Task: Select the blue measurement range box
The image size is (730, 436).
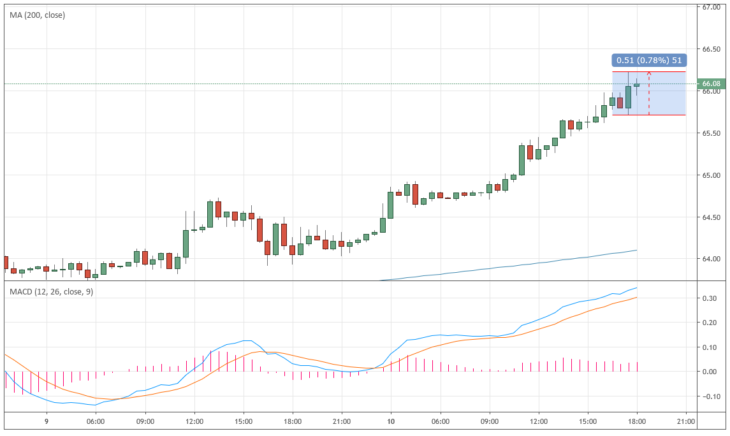Action: tap(649, 93)
